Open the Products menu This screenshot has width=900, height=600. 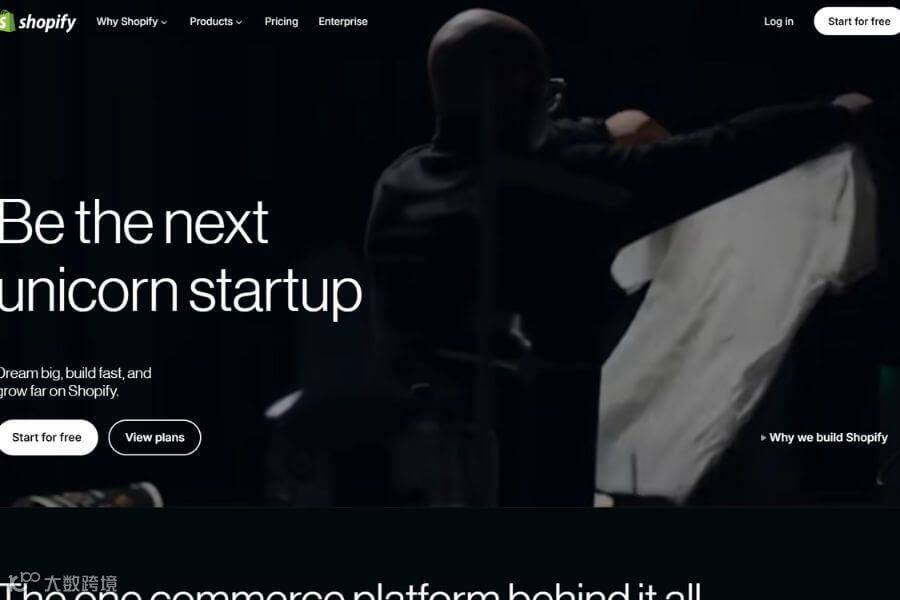coord(216,21)
